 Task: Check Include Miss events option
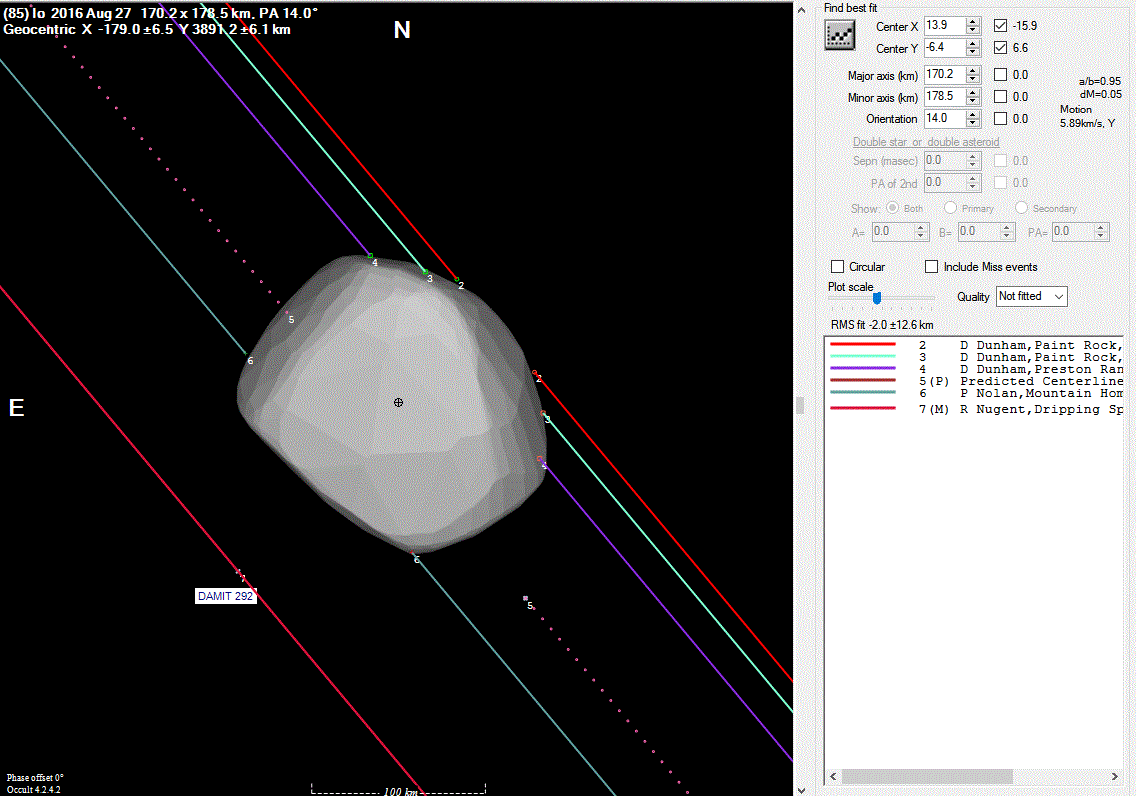tap(932, 267)
